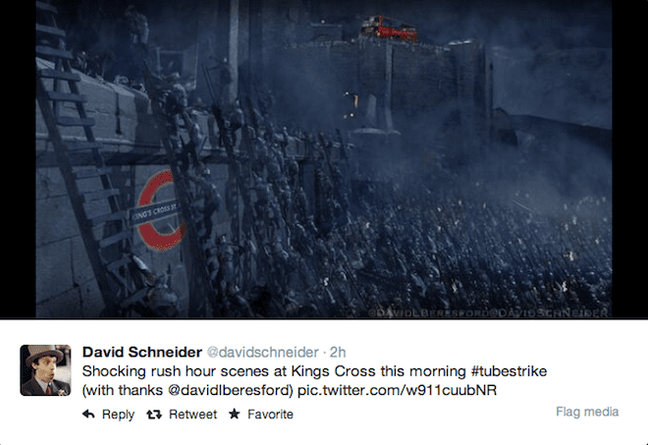Open the pic.twitter.com/w911cuubNR link
Screen dimensions: 648x445
tap(397, 390)
